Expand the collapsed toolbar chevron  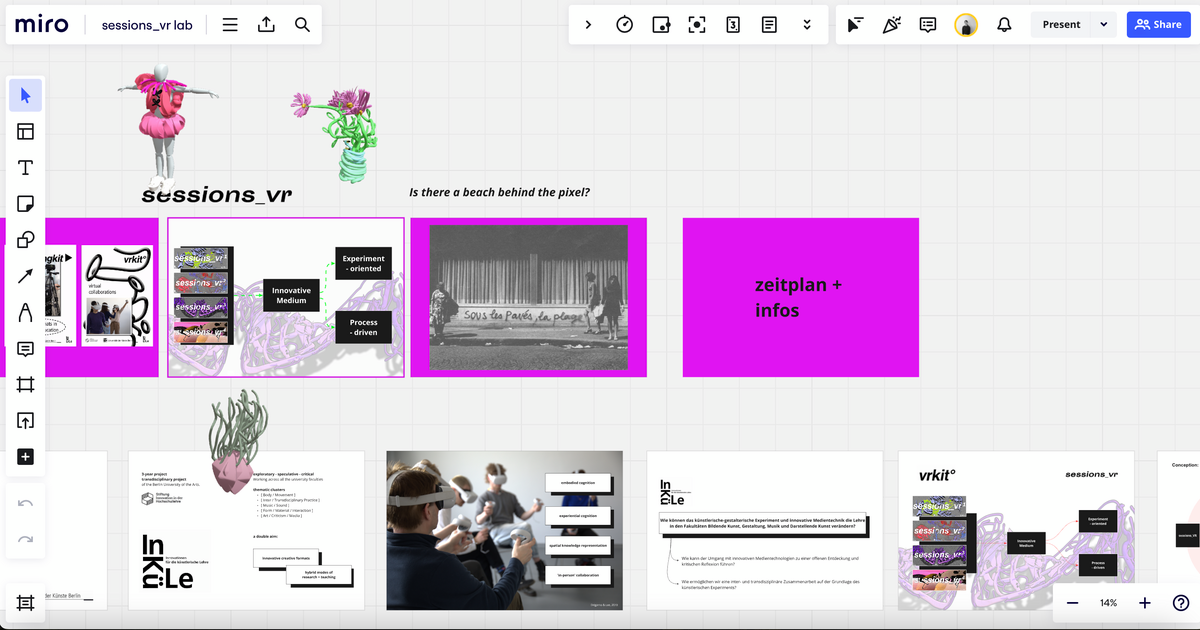pyautogui.click(x=588, y=25)
